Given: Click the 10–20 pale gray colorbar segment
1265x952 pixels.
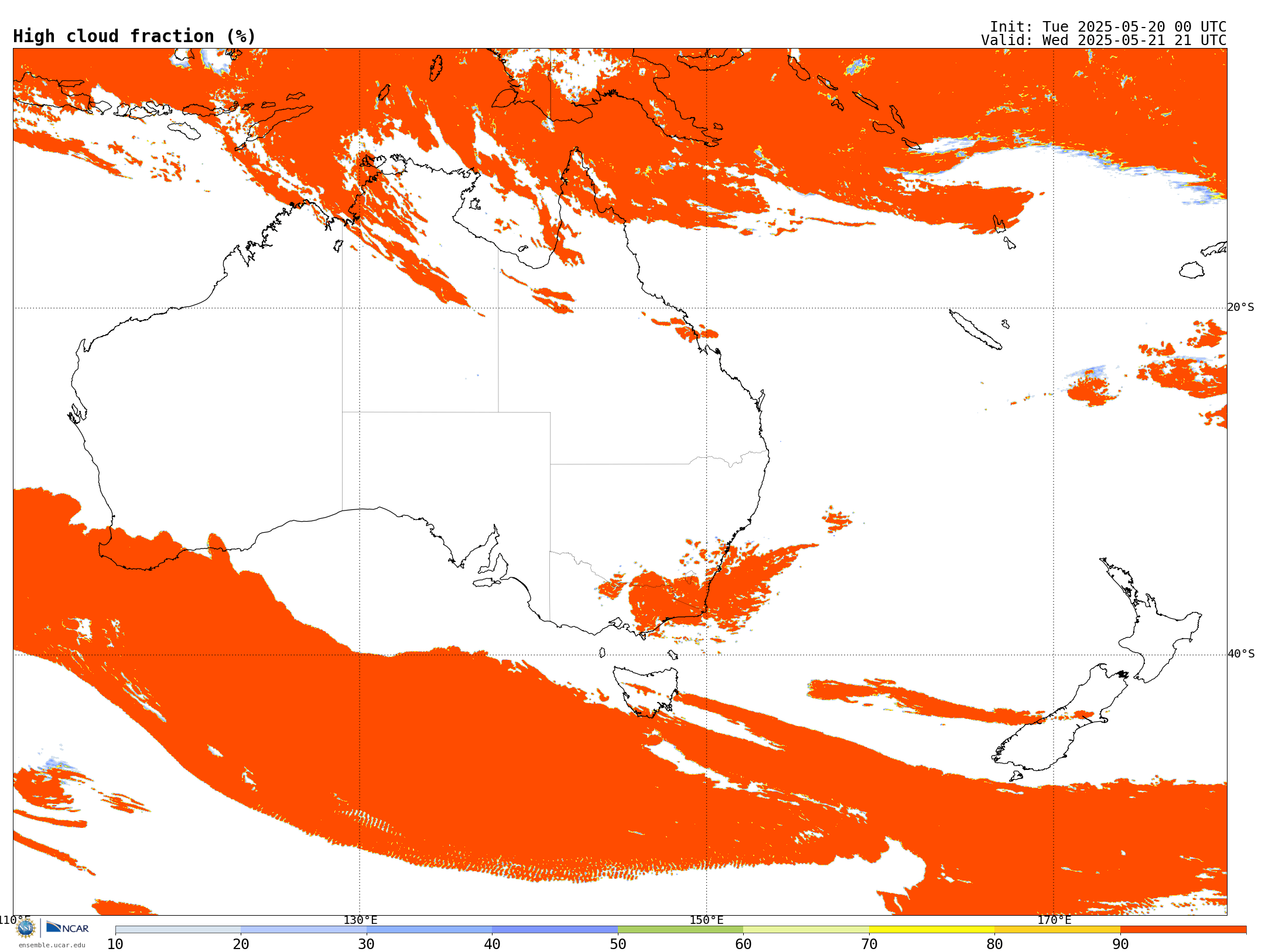Looking at the screenshot, I should click(178, 930).
